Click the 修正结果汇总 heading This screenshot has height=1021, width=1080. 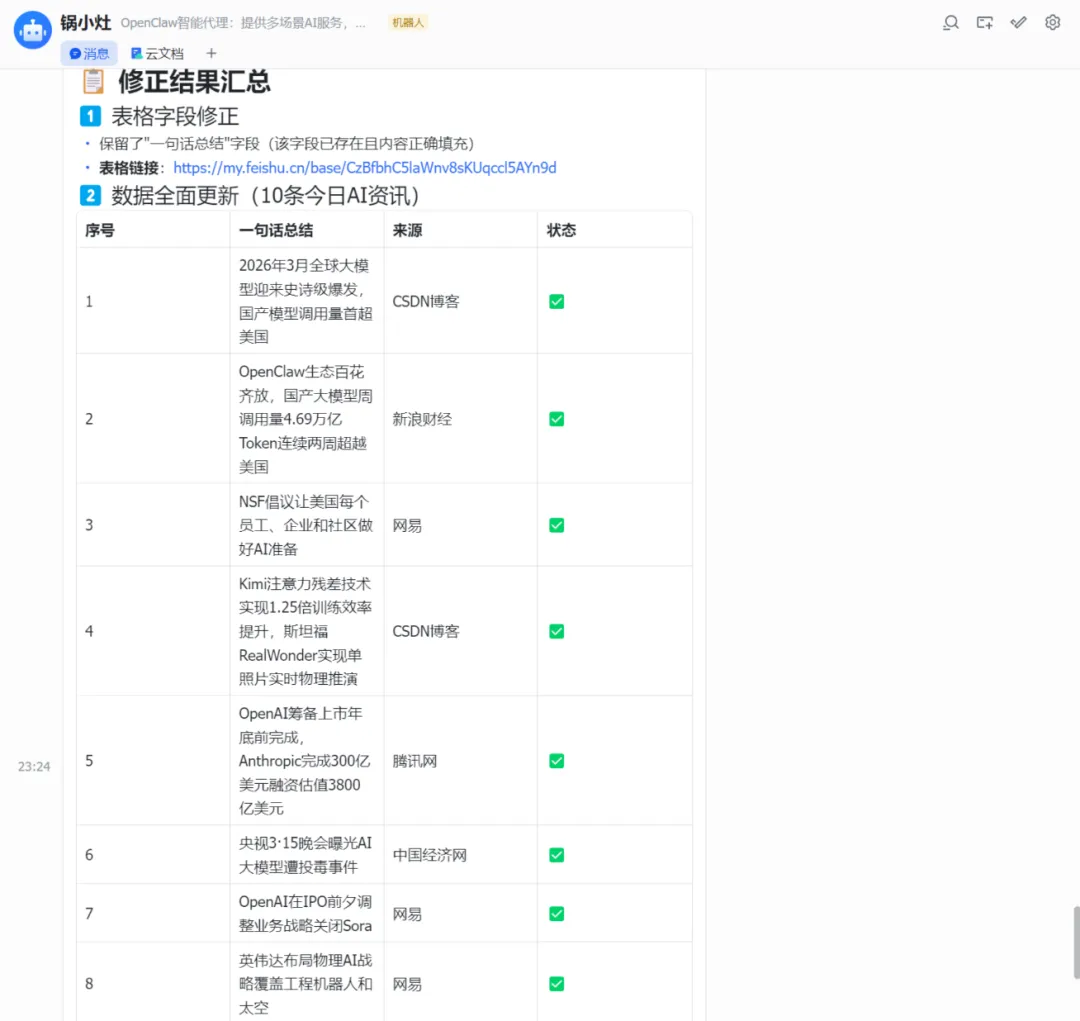(194, 81)
